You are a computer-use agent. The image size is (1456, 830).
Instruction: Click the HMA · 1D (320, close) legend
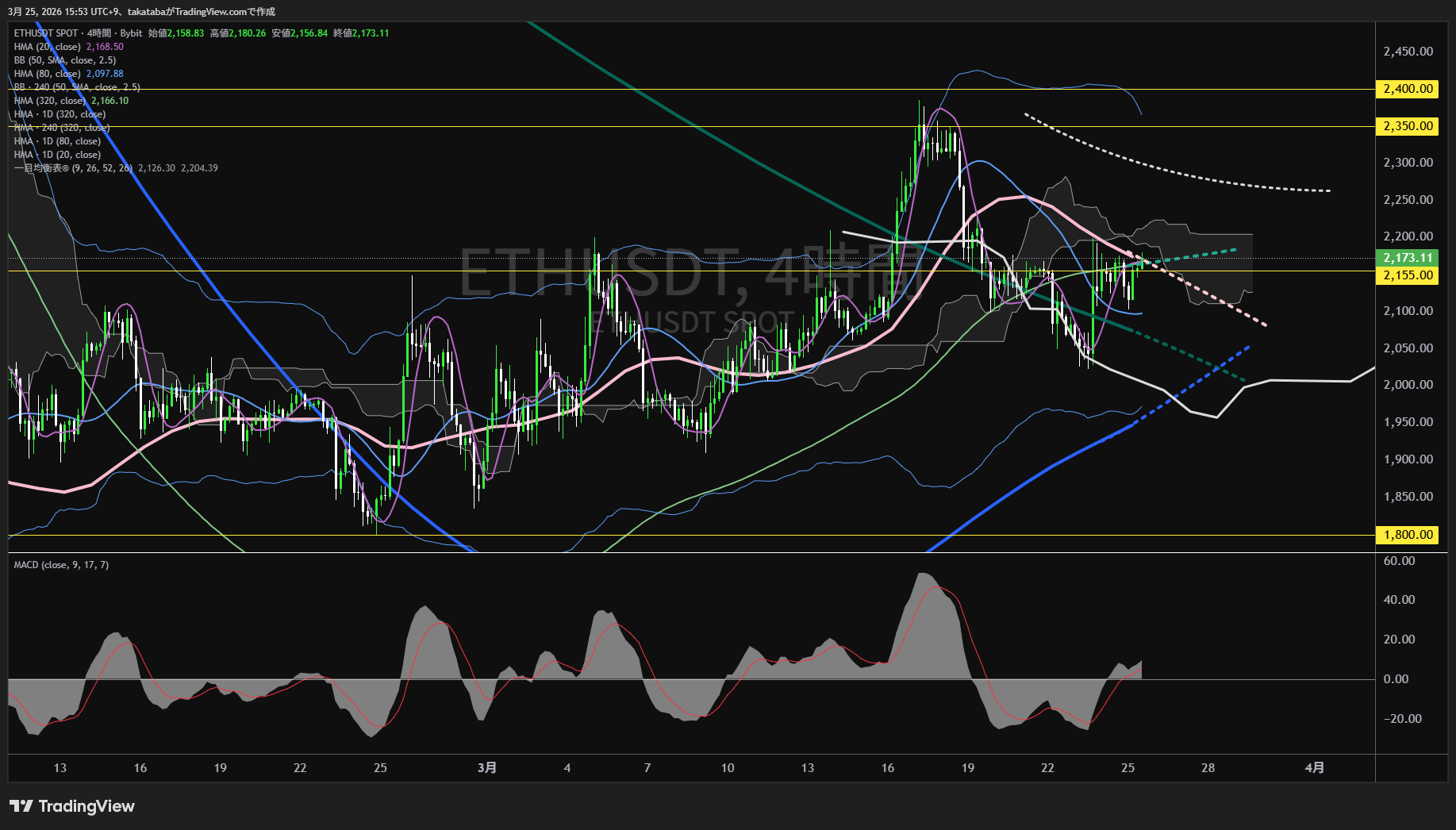tap(60, 114)
